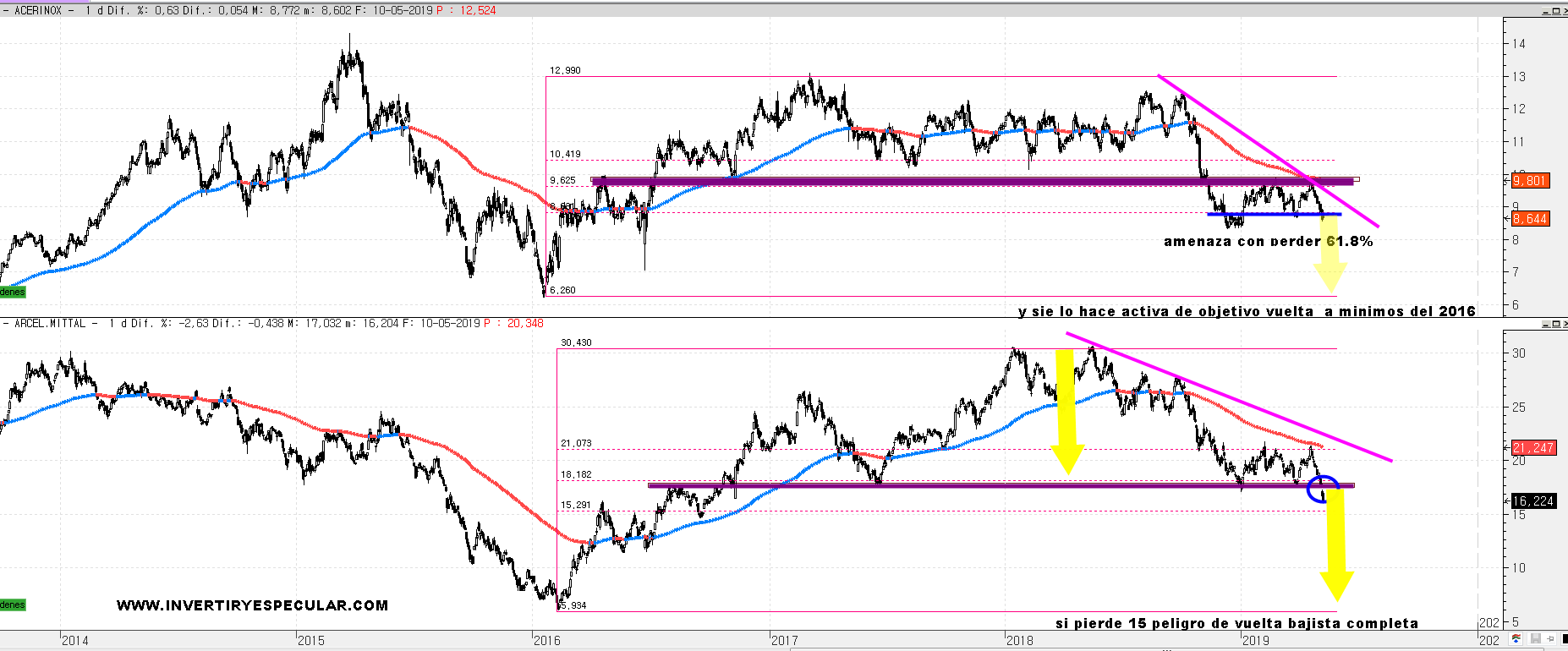Minimize the ACERINOX chart pane
This screenshot has width=1568, height=651.
[1546, 11]
